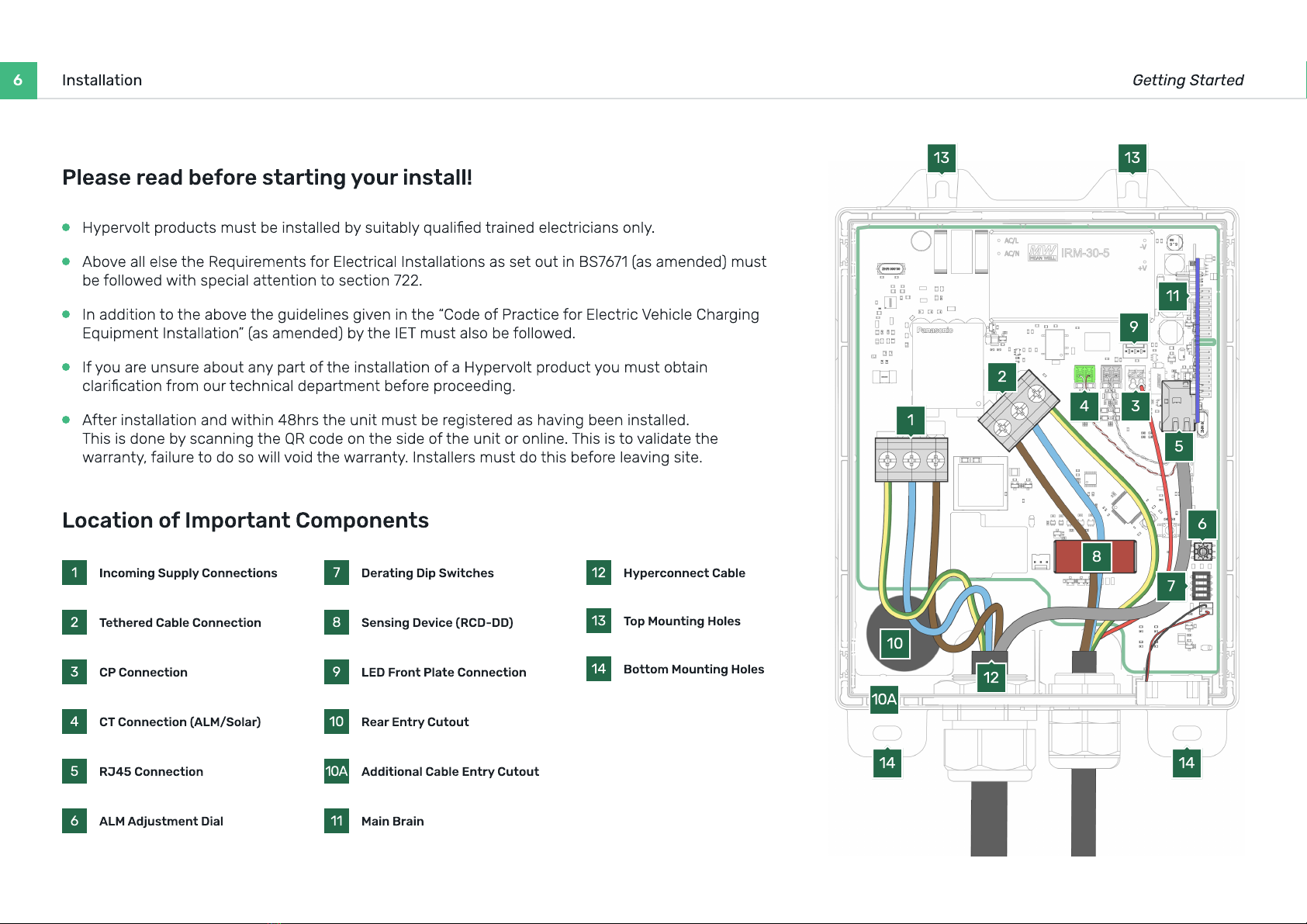Screen dimensions: 1307x924
Task: Click diagram callout 8 on the red sensing device
Action: [1097, 556]
